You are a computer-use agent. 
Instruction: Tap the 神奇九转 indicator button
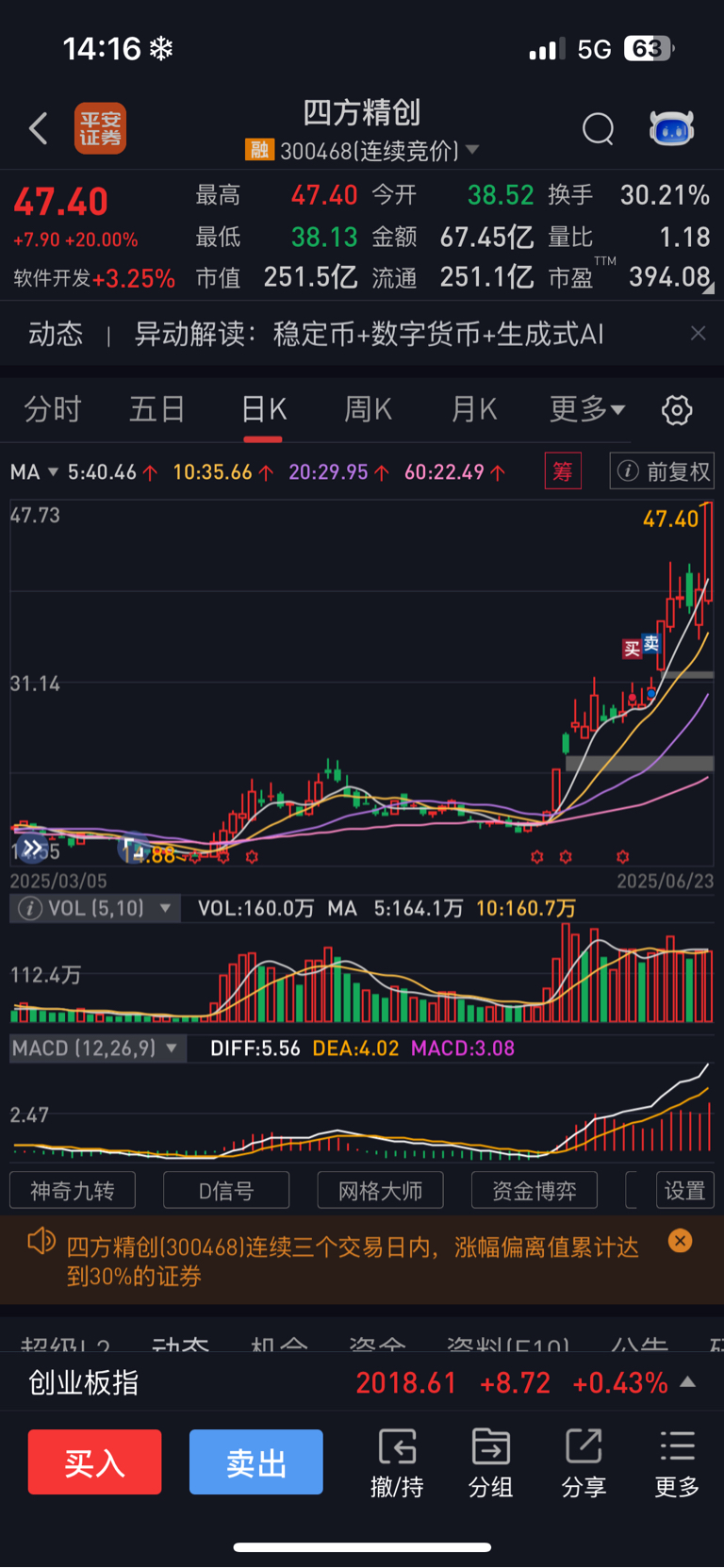click(73, 1191)
